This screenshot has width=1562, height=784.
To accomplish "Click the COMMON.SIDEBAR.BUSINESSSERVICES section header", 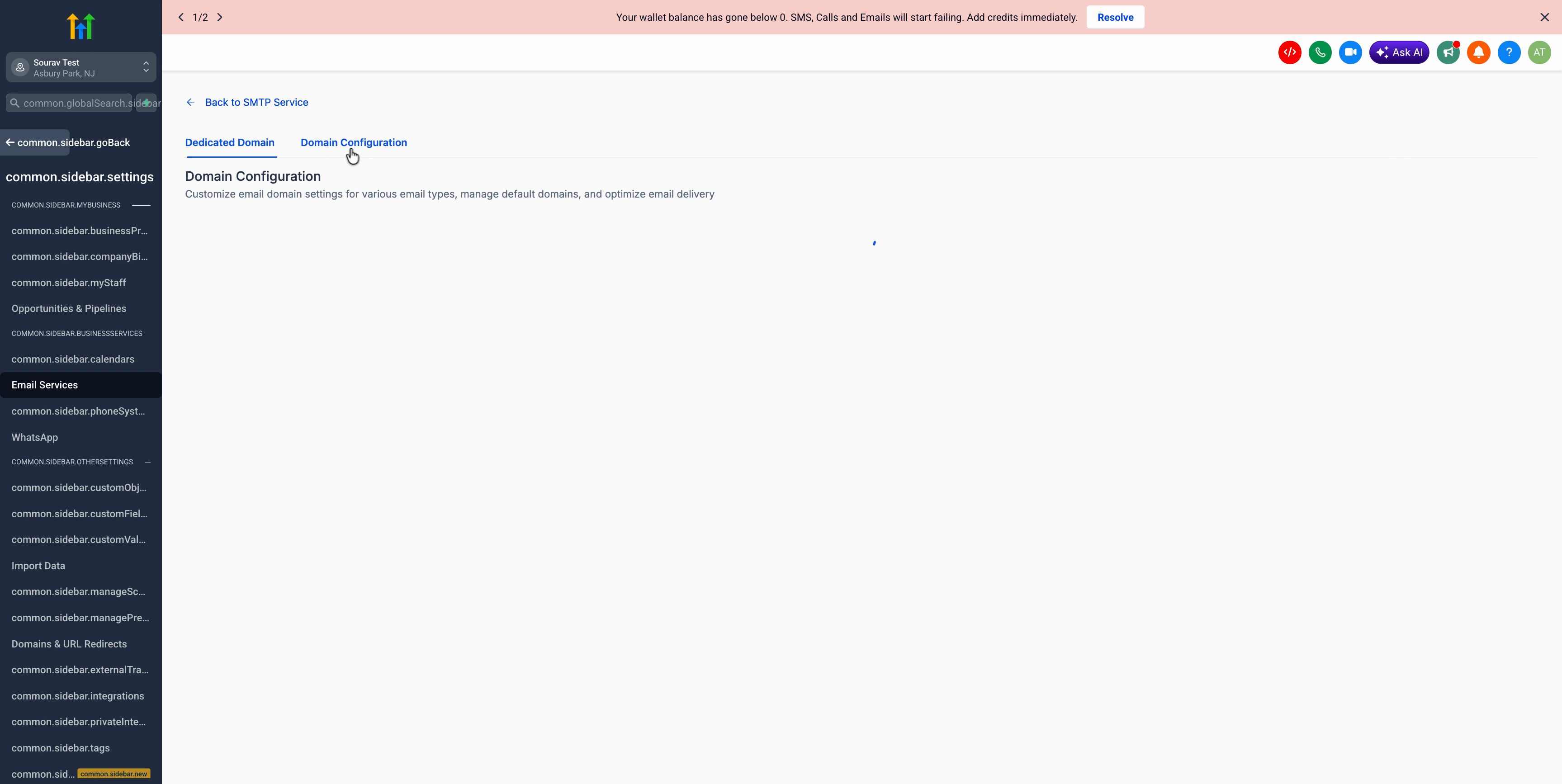I will point(77,334).
